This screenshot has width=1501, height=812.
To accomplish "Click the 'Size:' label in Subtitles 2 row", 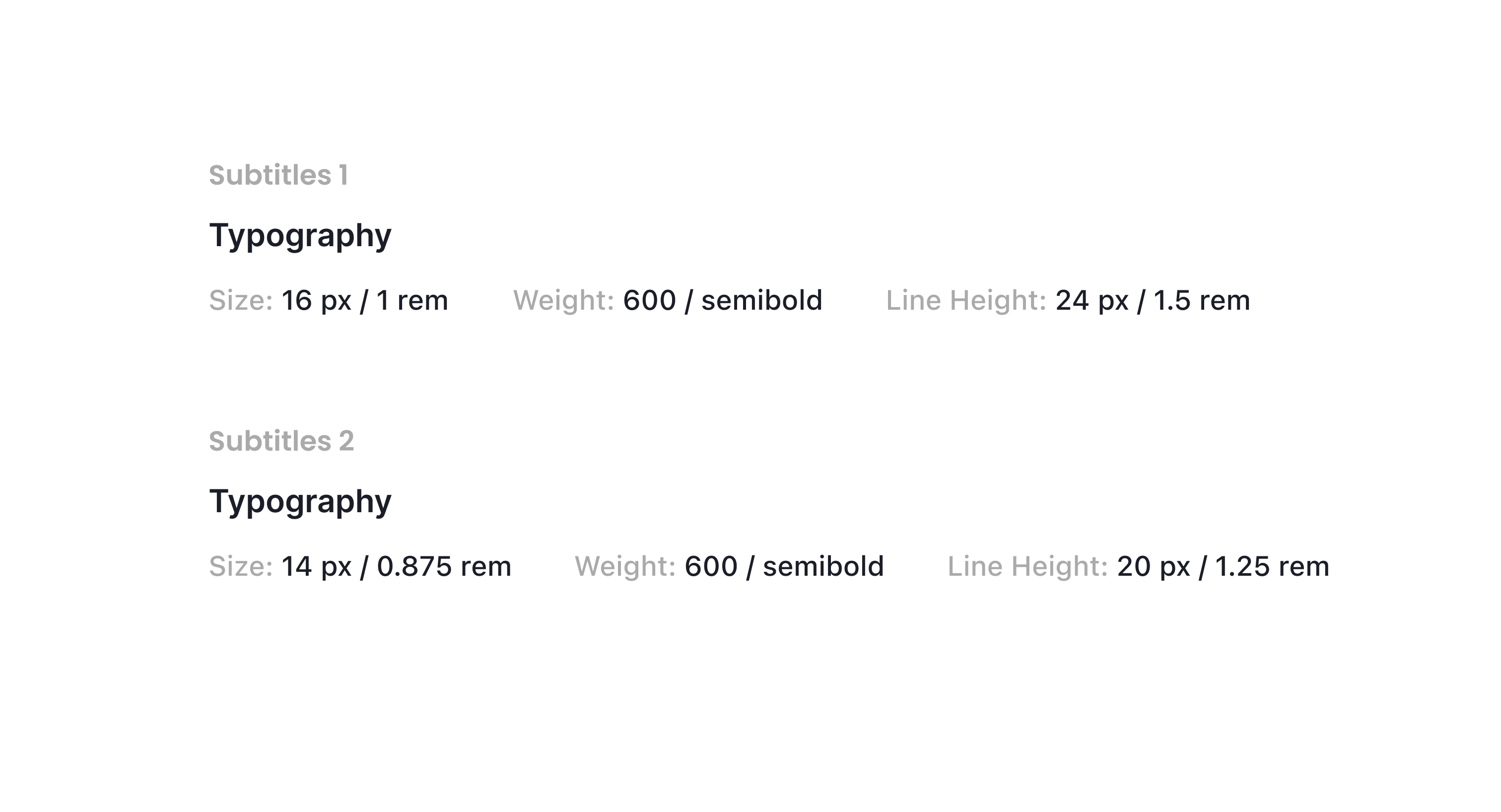I will click(x=241, y=566).
